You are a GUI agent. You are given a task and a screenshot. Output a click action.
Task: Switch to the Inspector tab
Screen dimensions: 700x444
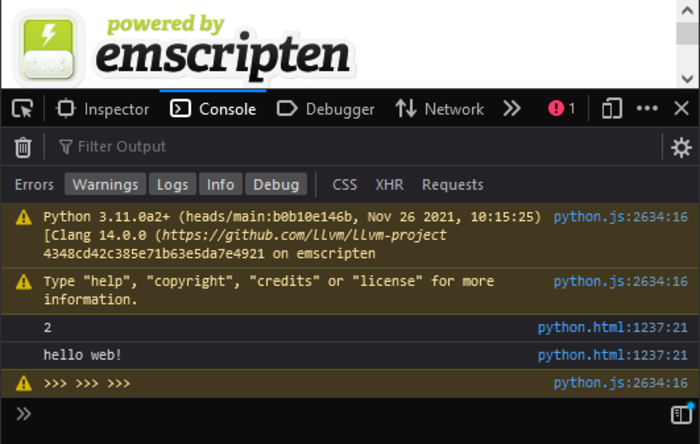[x=103, y=109]
